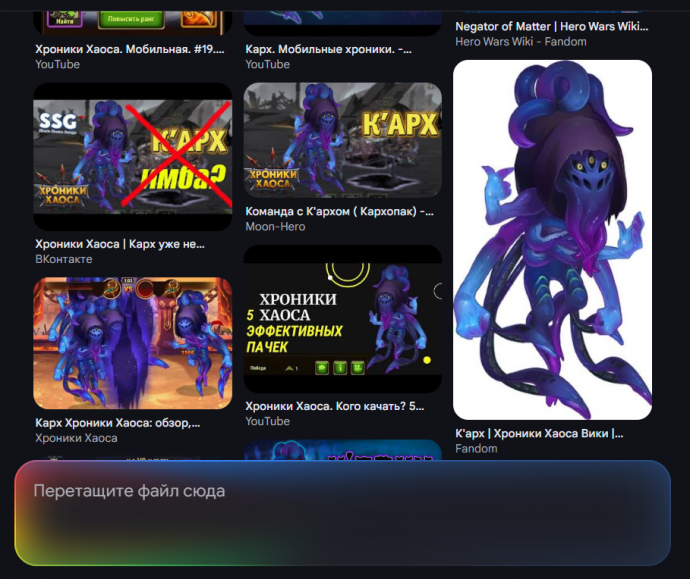Open the 'Hero Wars Wiki - Fandom' source label

click(520, 42)
